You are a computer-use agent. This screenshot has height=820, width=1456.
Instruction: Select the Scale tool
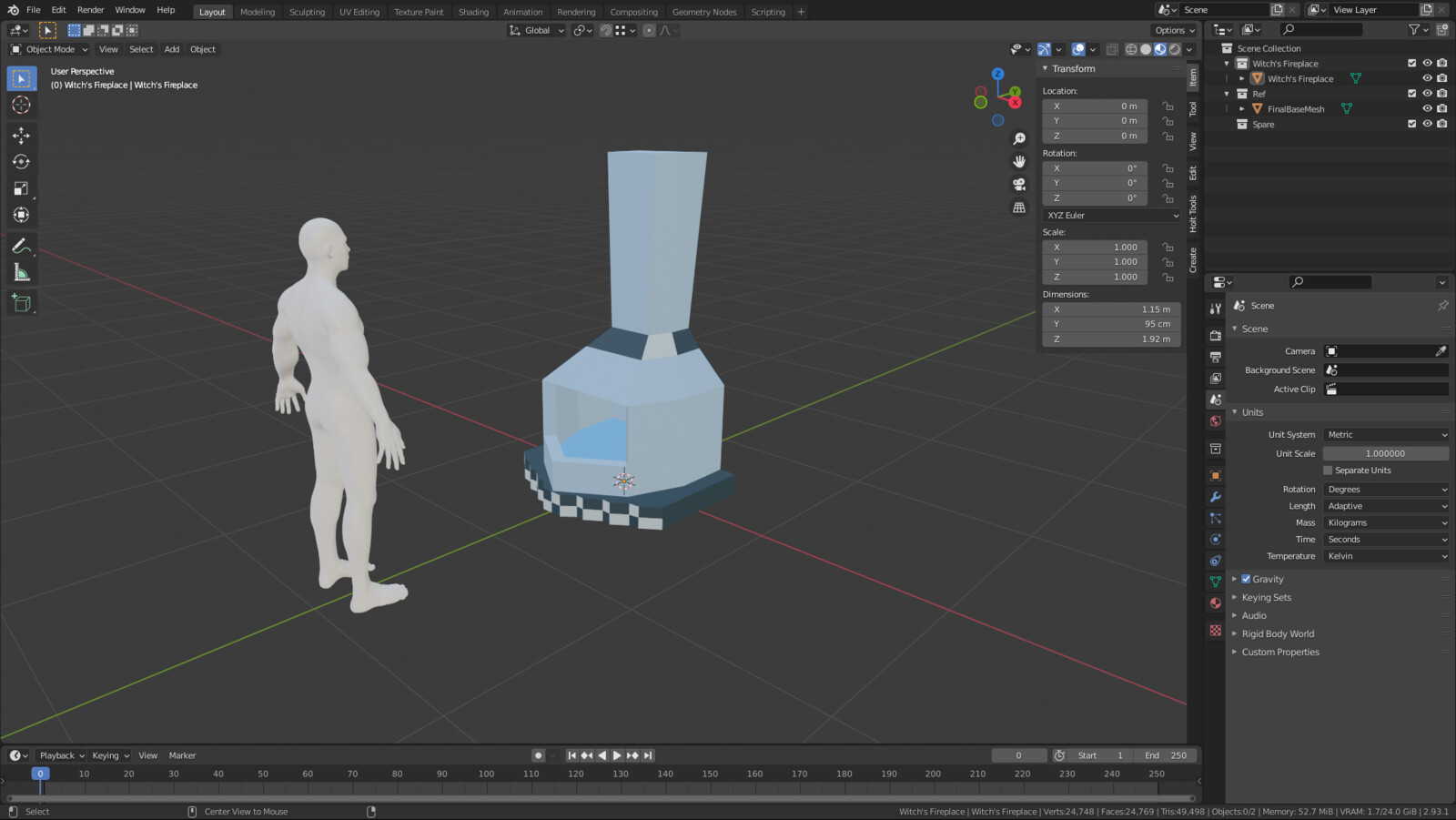coord(21,188)
